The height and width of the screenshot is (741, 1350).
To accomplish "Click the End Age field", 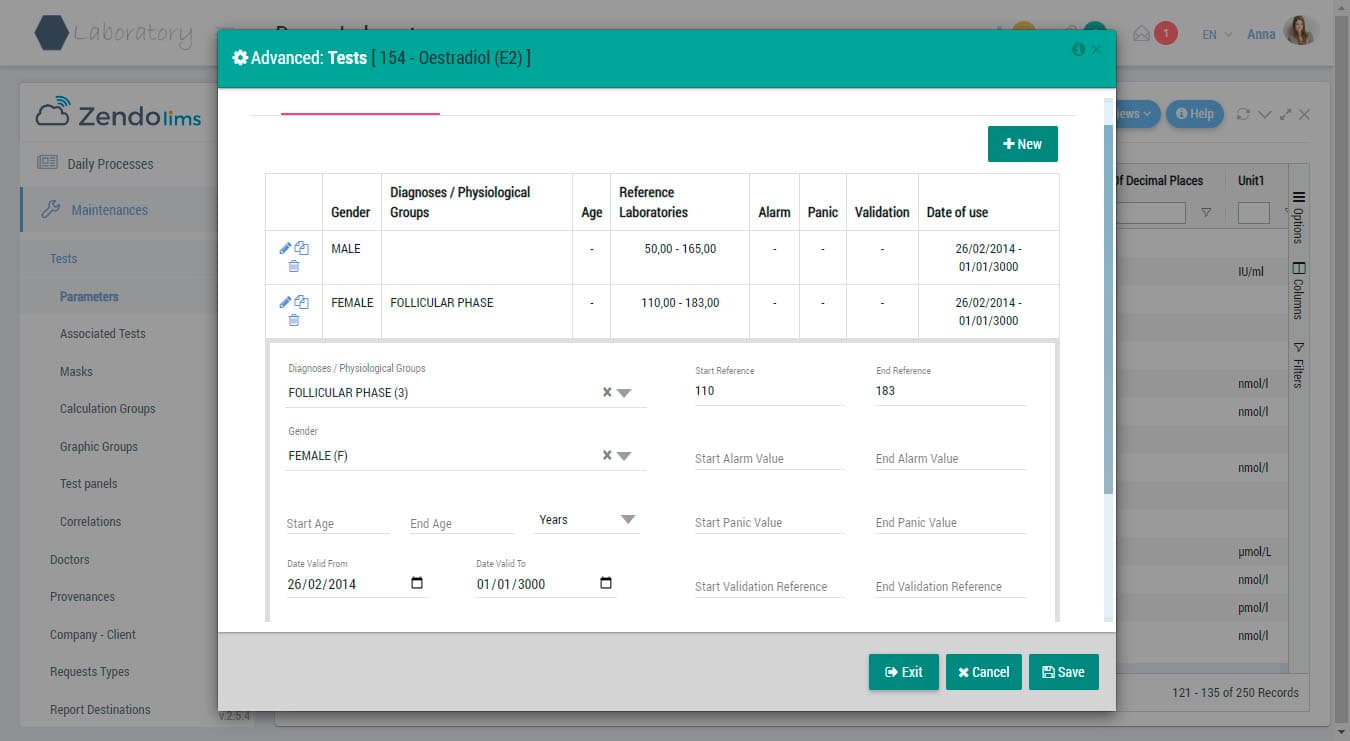I will click(x=461, y=523).
